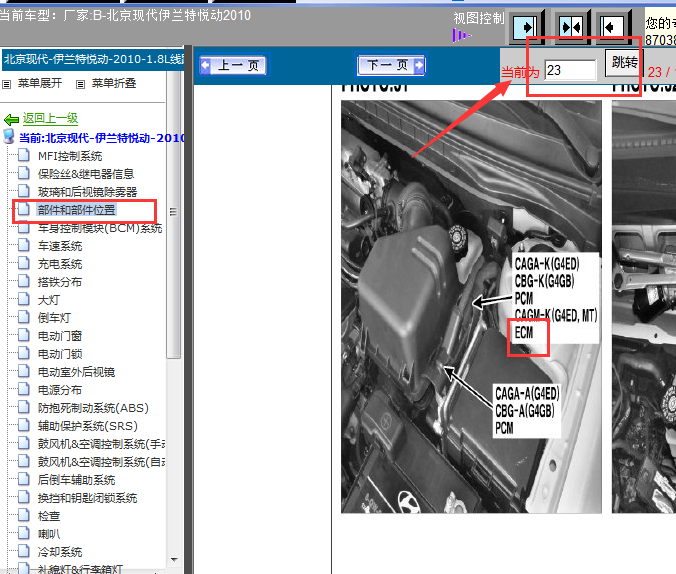
Task: Open 喇叭 tree item
Action: [x=48, y=534]
